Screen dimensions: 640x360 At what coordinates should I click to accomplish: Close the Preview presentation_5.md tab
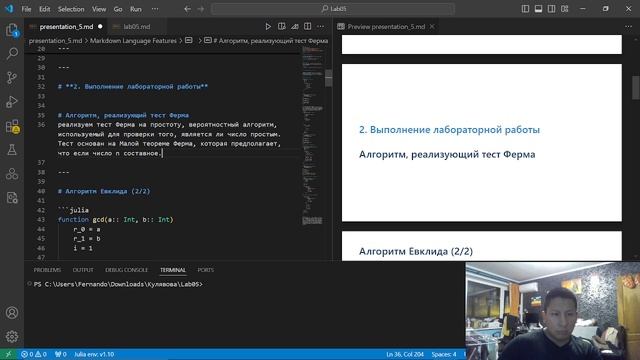pos(432,27)
